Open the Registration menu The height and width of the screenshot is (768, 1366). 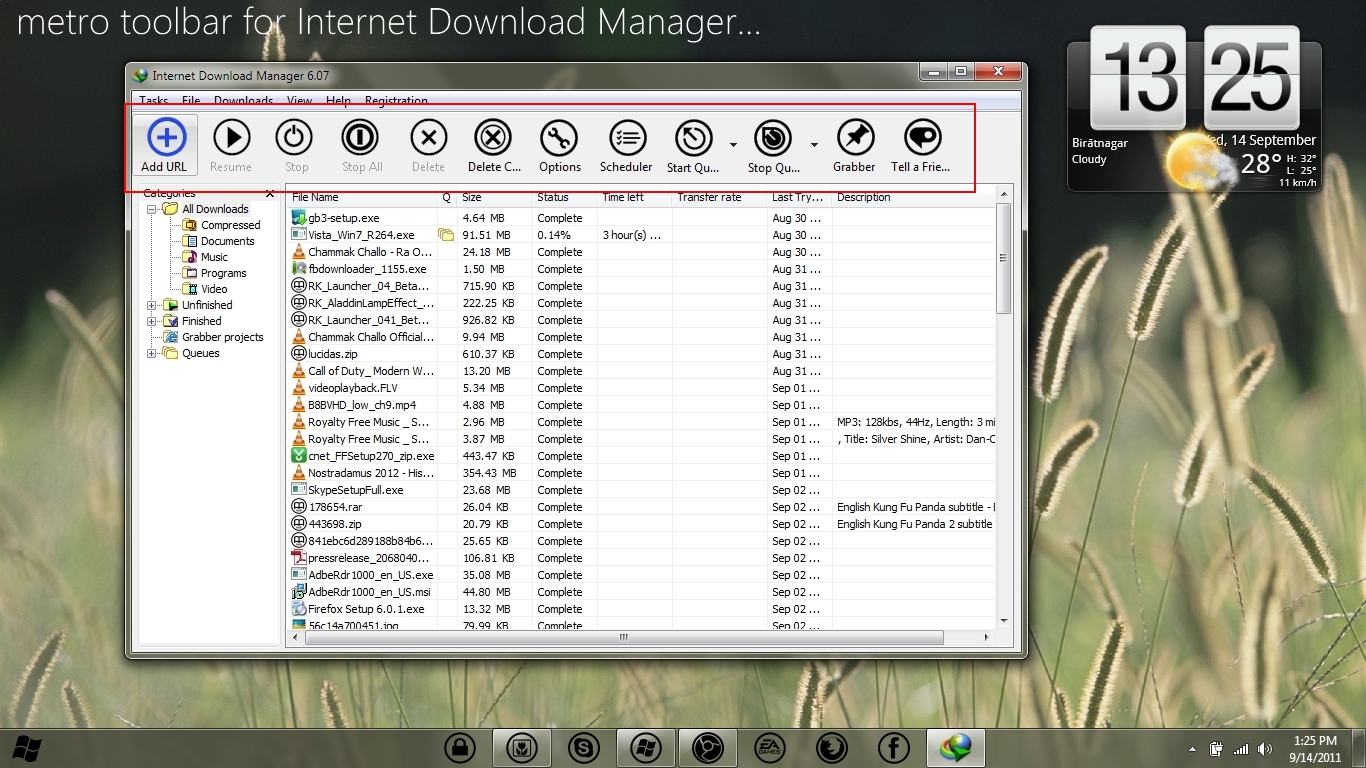tap(396, 101)
